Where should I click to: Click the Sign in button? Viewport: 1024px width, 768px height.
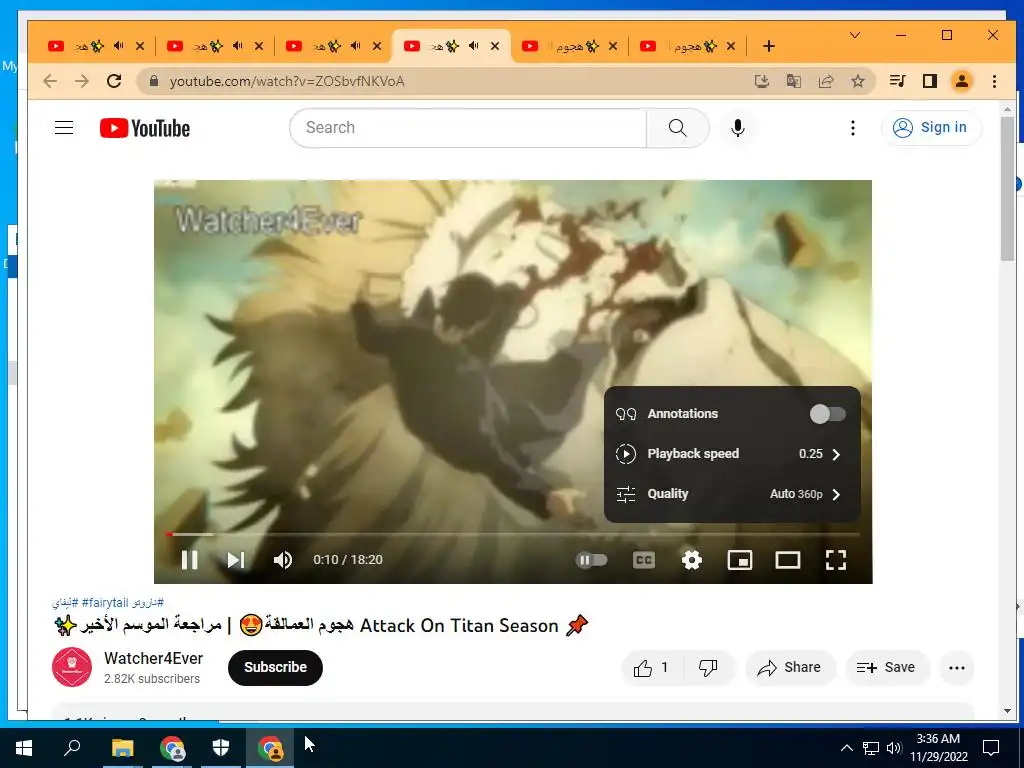click(x=931, y=127)
